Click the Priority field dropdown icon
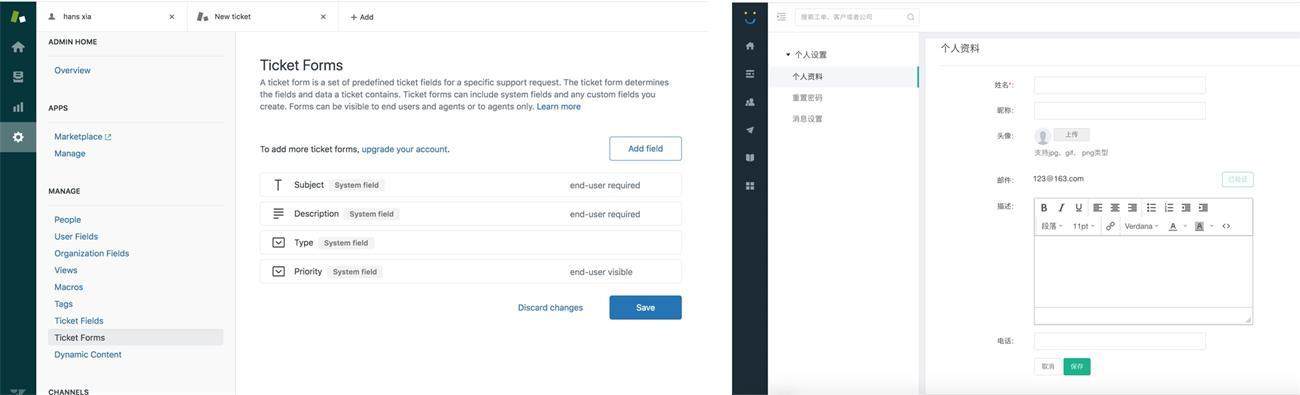Screen dimensions: 1300x395 (278, 272)
